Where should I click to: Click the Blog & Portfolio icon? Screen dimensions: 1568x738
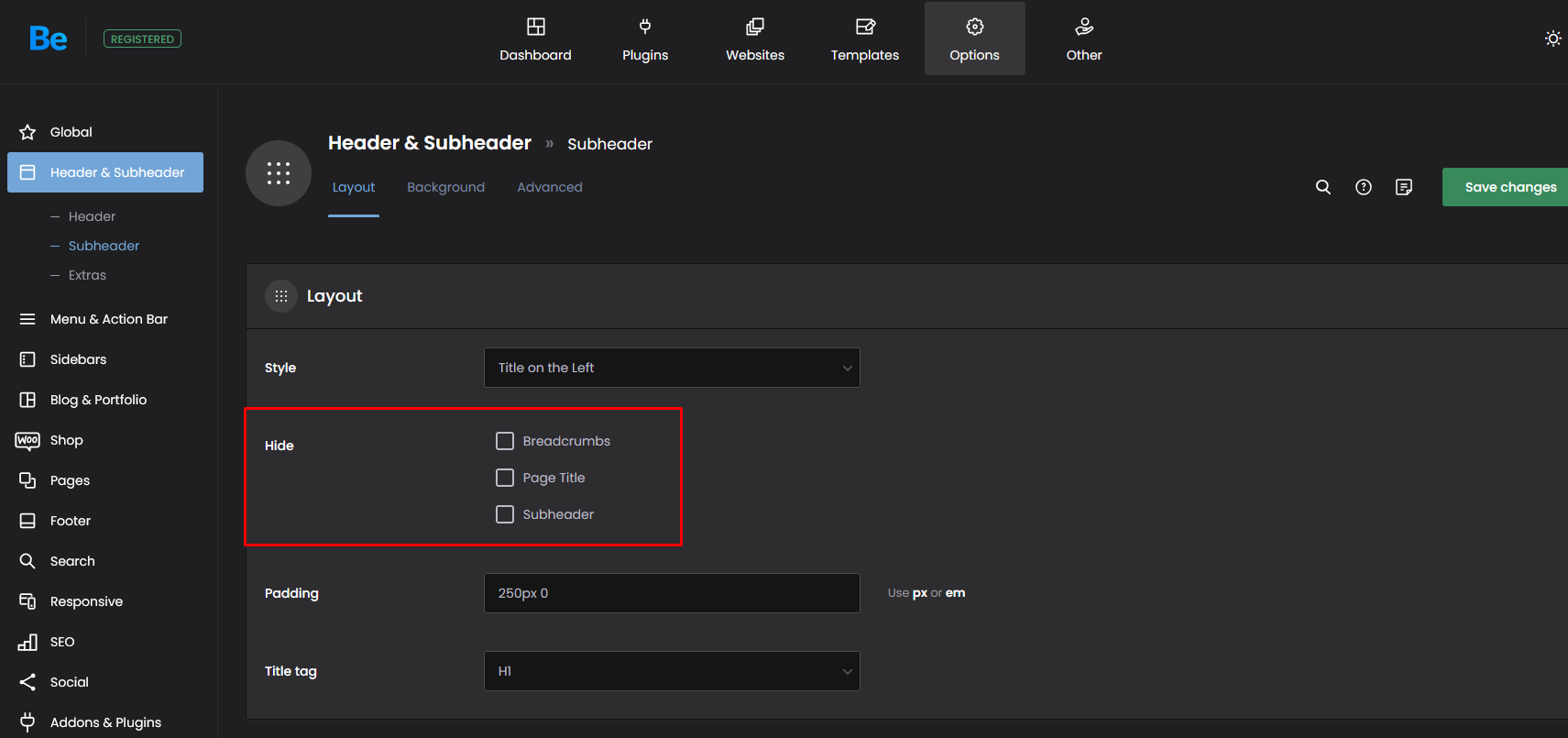[27, 400]
